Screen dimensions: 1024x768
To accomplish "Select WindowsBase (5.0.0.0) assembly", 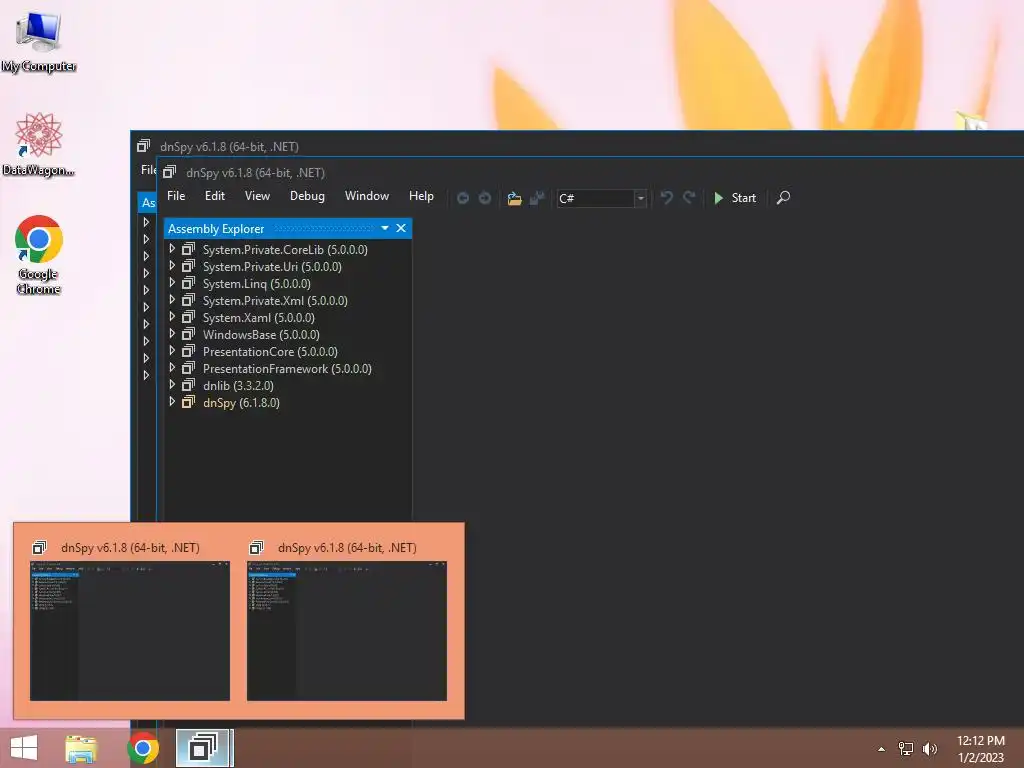I will pyautogui.click(x=261, y=334).
